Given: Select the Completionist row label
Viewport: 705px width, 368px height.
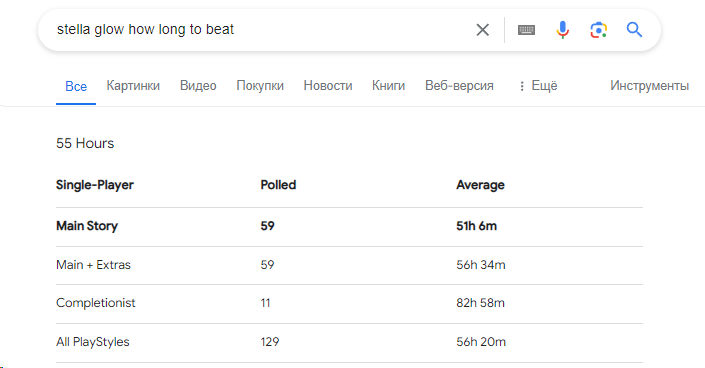Looking at the screenshot, I should tap(96, 303).
